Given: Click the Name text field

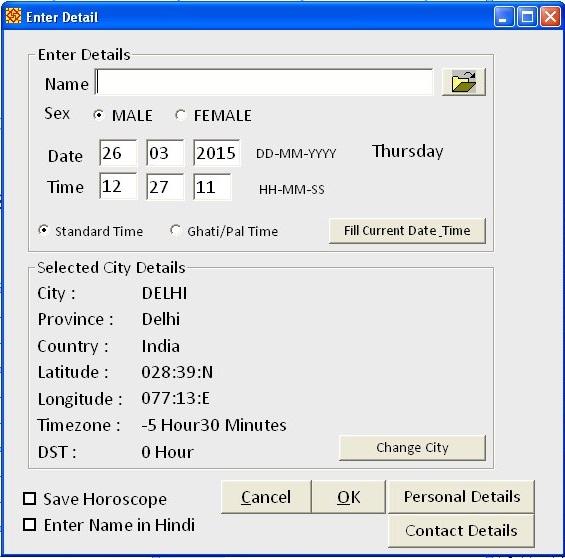Looking at the screenshot, I should 264,82.
